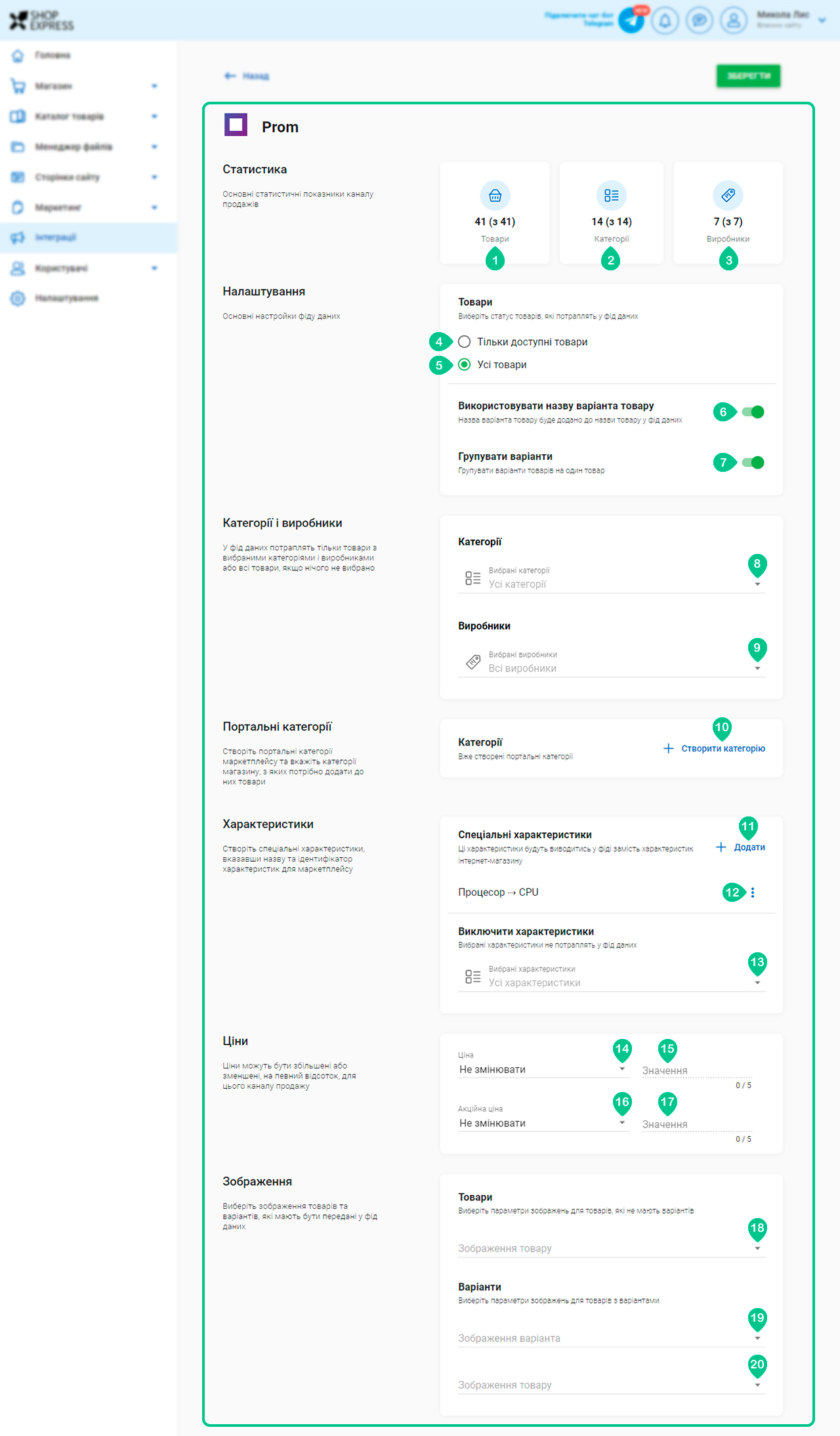840x1436 pixels.
Task: Click the Prom channel logo icon
Action: [236, 125]
